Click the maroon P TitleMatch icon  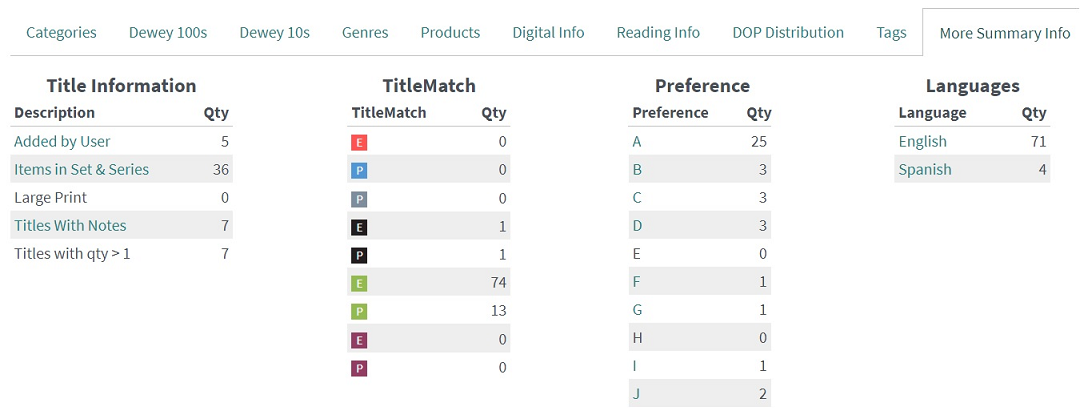tap(358, 368)
